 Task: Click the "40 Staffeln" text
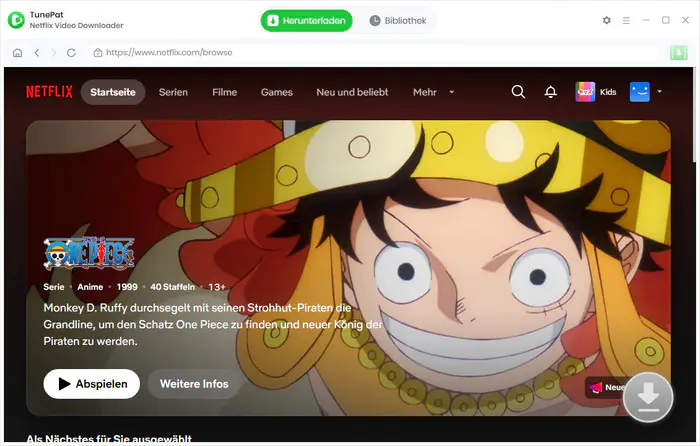tap(172, 287)
